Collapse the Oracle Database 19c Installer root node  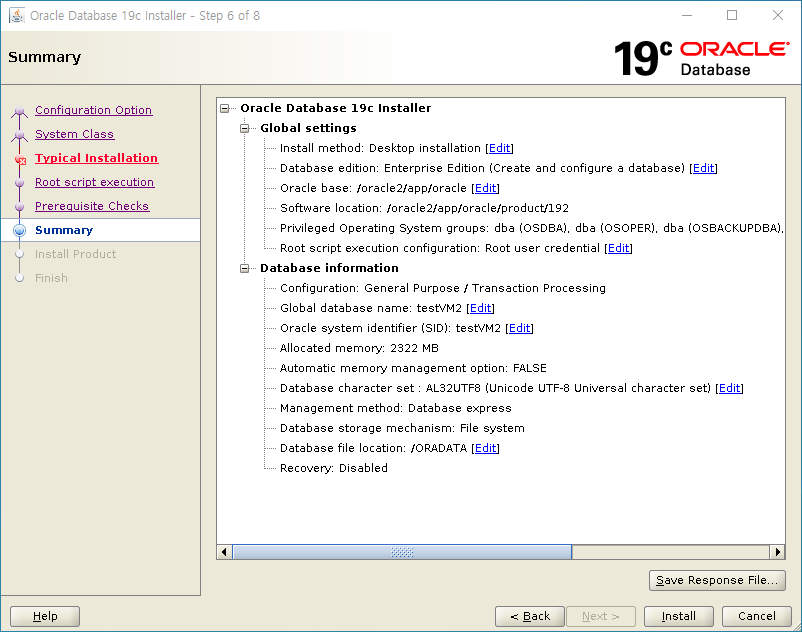click(225, 108)
